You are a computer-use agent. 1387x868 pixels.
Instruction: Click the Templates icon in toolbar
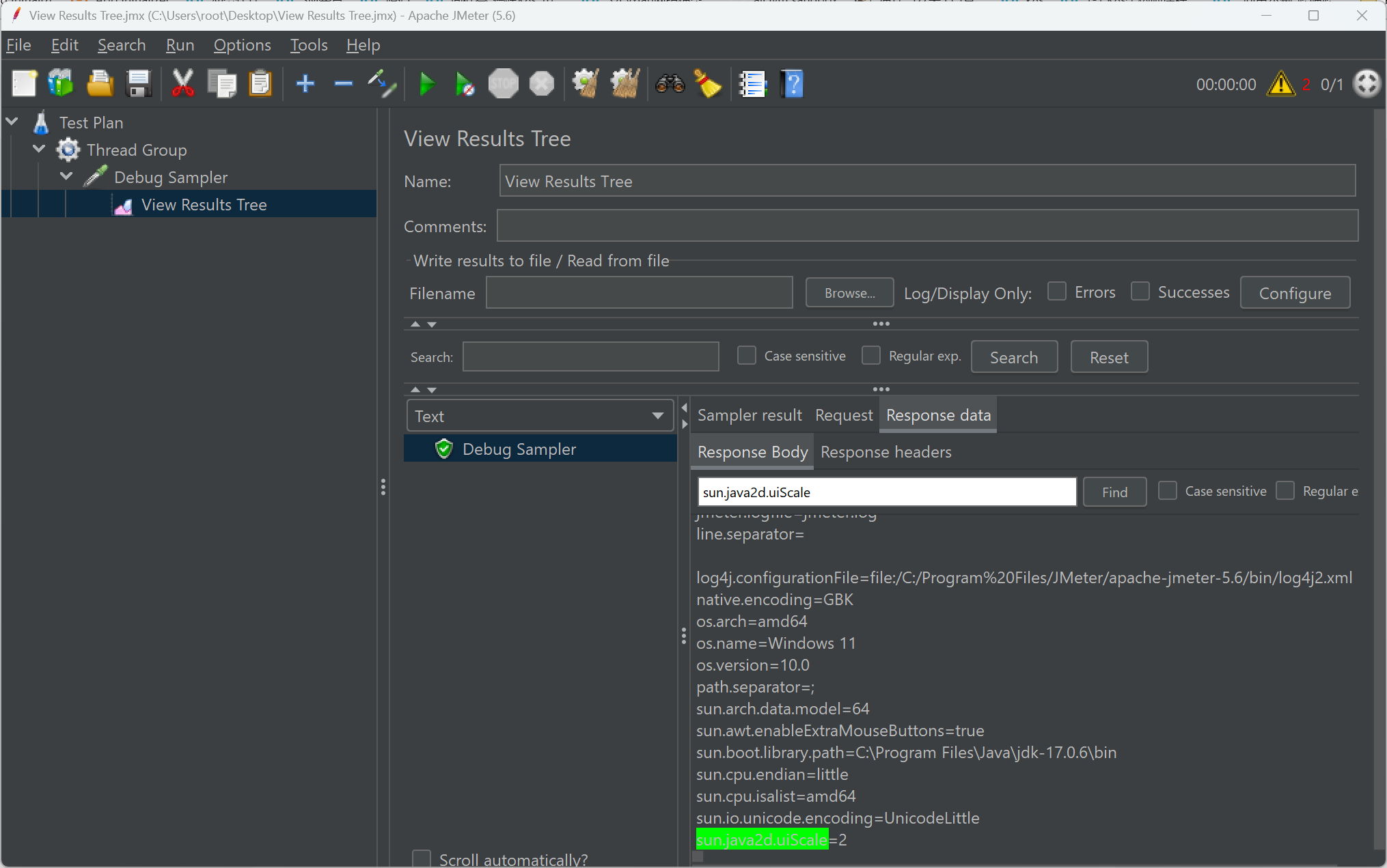coord(61,84)
